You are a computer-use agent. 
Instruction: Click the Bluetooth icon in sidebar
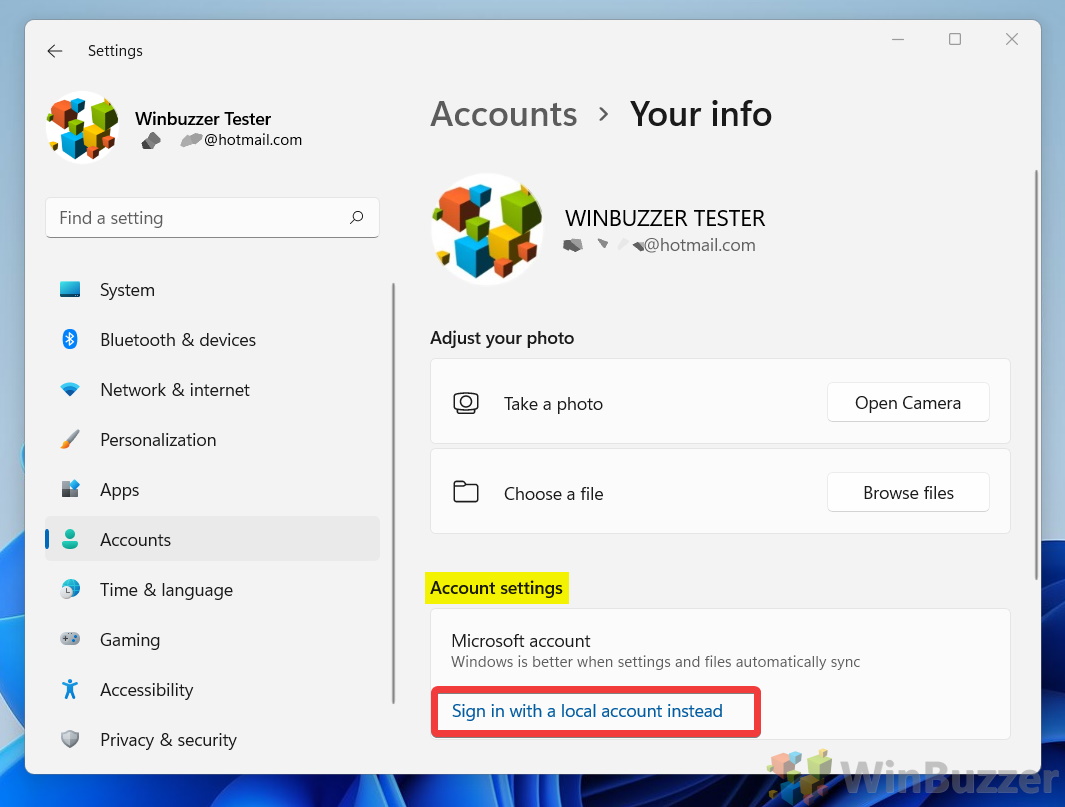tap(70, 339)
